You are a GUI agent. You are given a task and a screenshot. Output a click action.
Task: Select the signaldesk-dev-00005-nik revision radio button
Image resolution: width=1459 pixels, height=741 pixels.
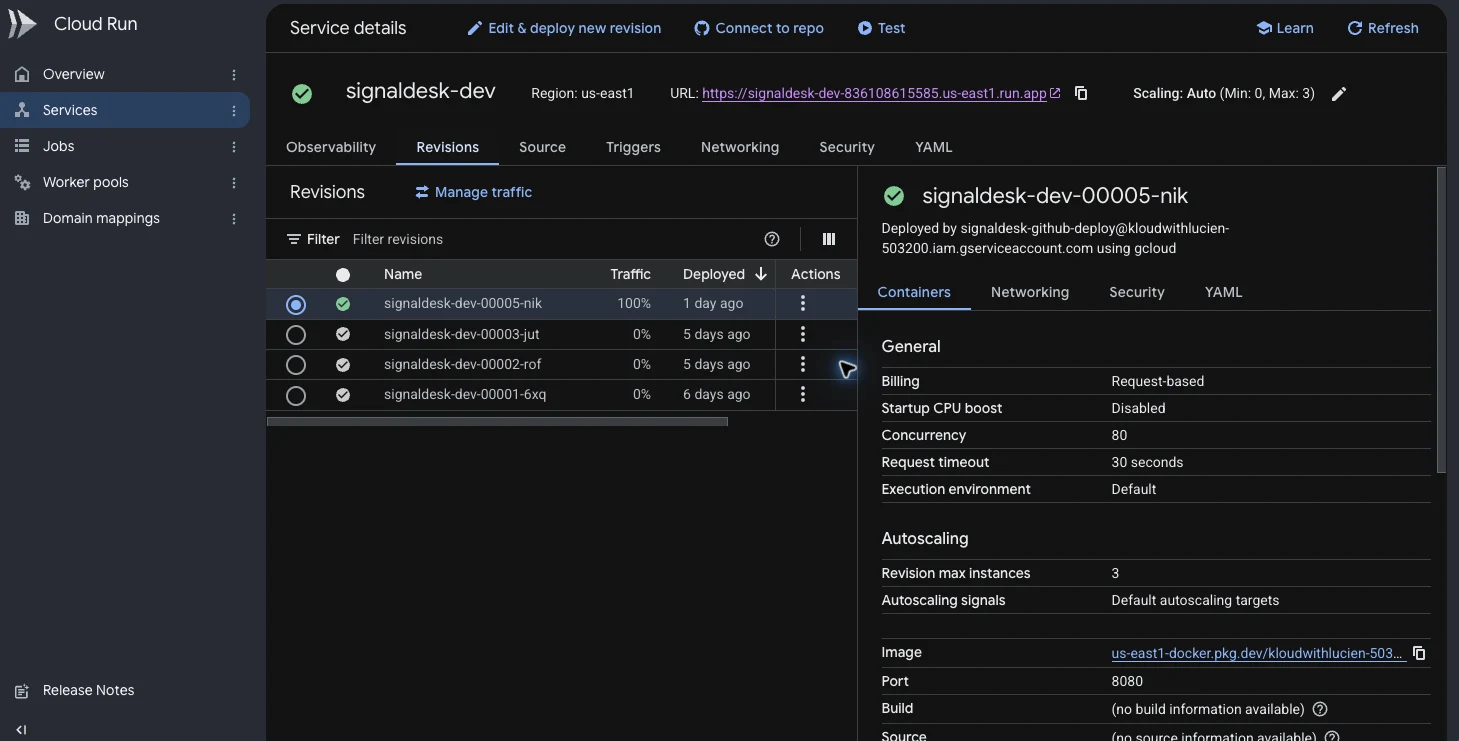point(296,304)
